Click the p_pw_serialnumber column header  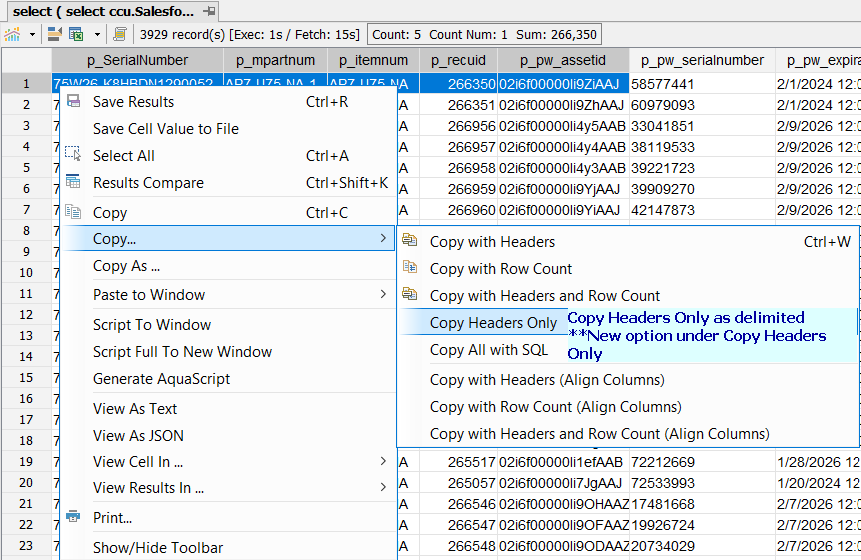click(702, 60)
